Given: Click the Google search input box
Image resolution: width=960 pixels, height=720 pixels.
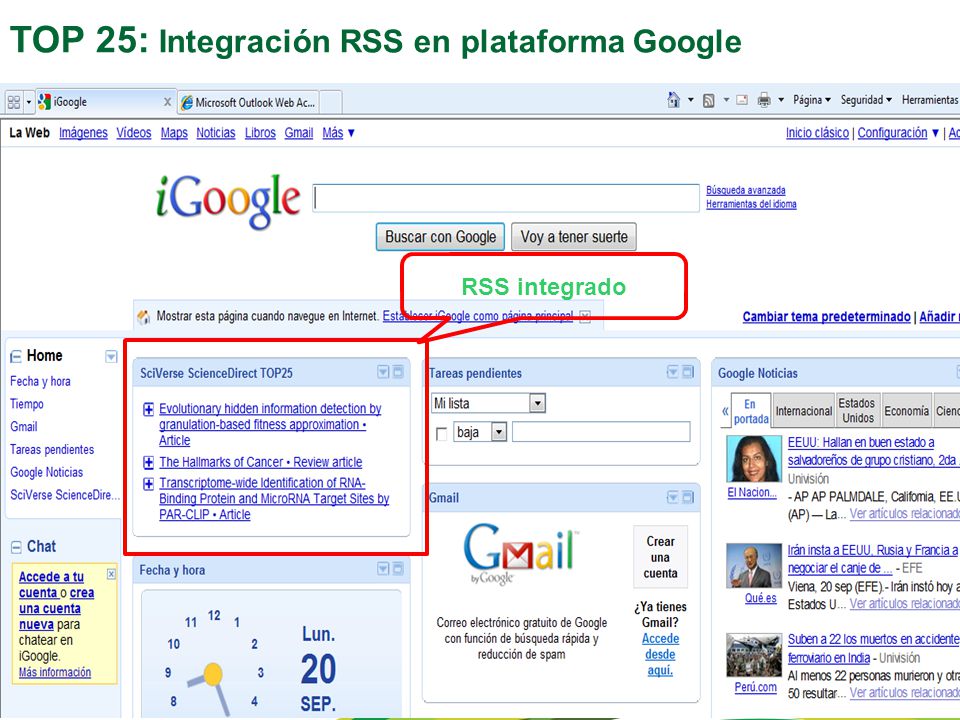Looking at the screenshot, I should click(x=506, y=198).
